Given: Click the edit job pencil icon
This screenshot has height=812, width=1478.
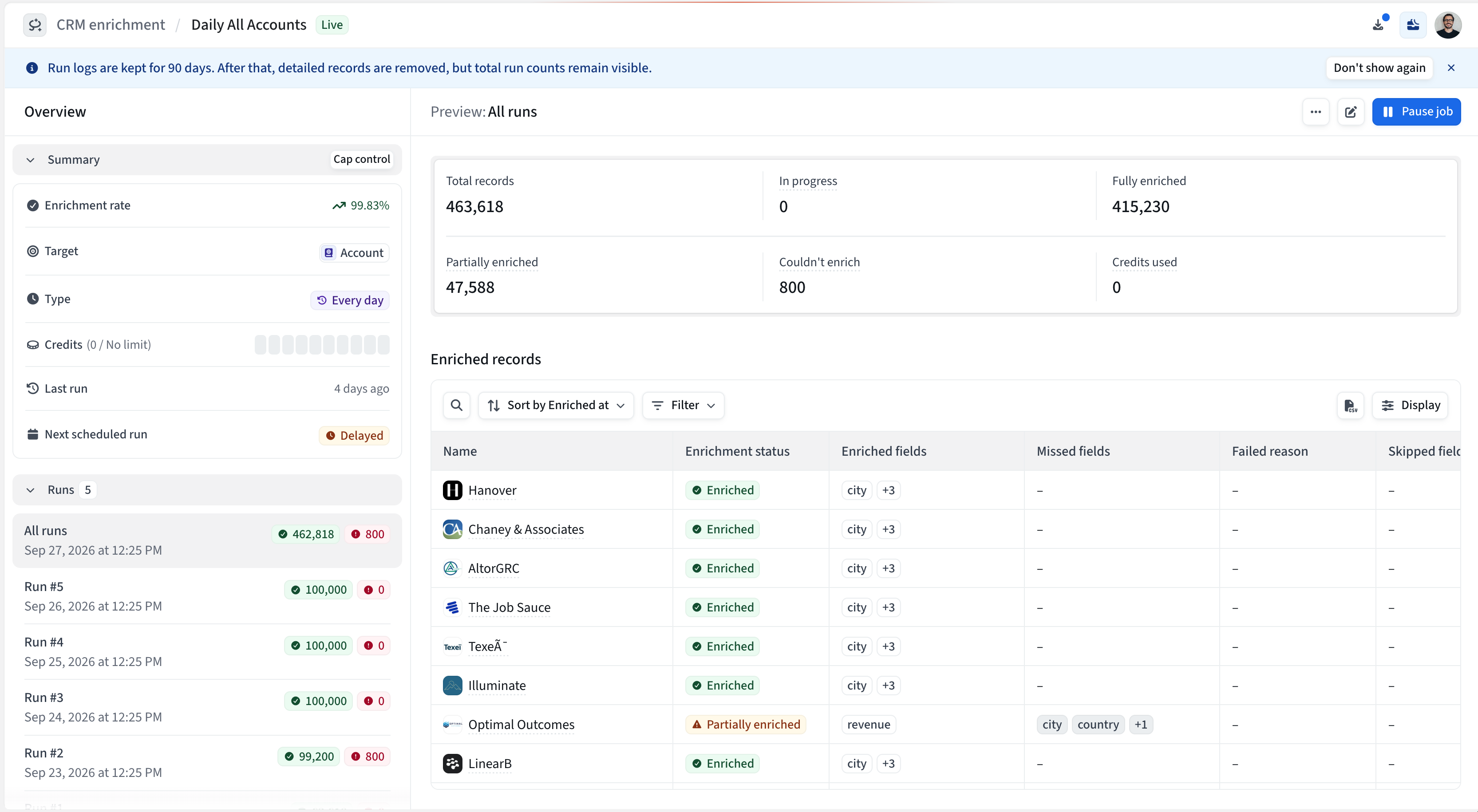Looking at the screenshot, I should click(x=1351, y=112).
